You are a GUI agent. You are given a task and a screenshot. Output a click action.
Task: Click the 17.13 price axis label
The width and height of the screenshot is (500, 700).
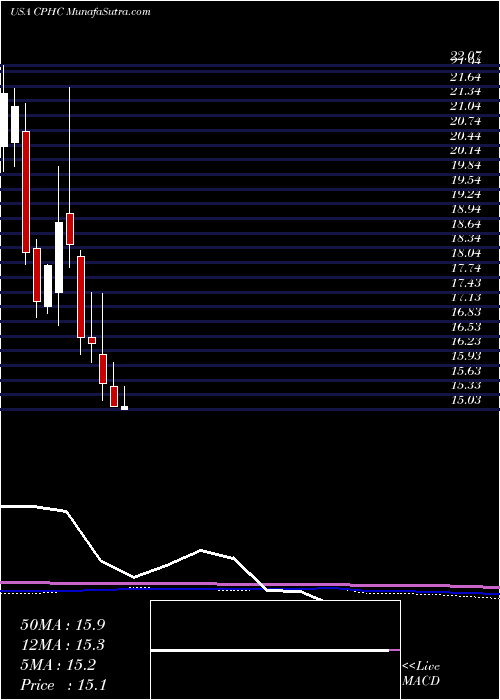[x=466, y=298]
